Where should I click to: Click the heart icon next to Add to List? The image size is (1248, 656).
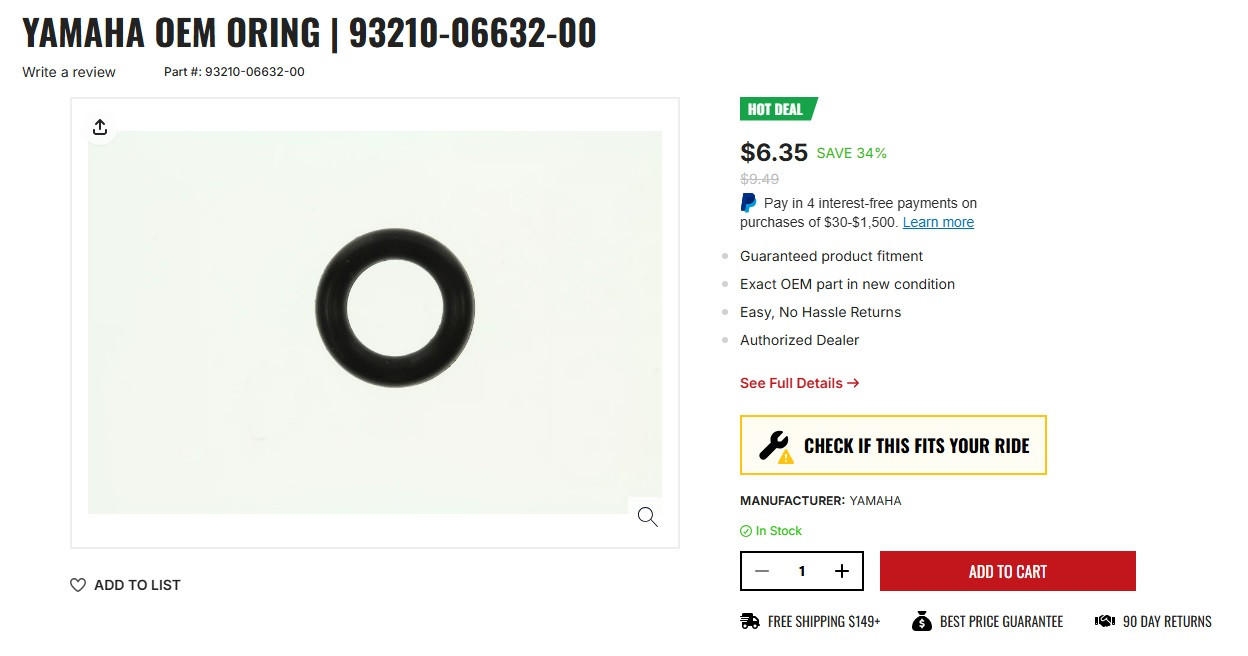[x=78, y=584]
